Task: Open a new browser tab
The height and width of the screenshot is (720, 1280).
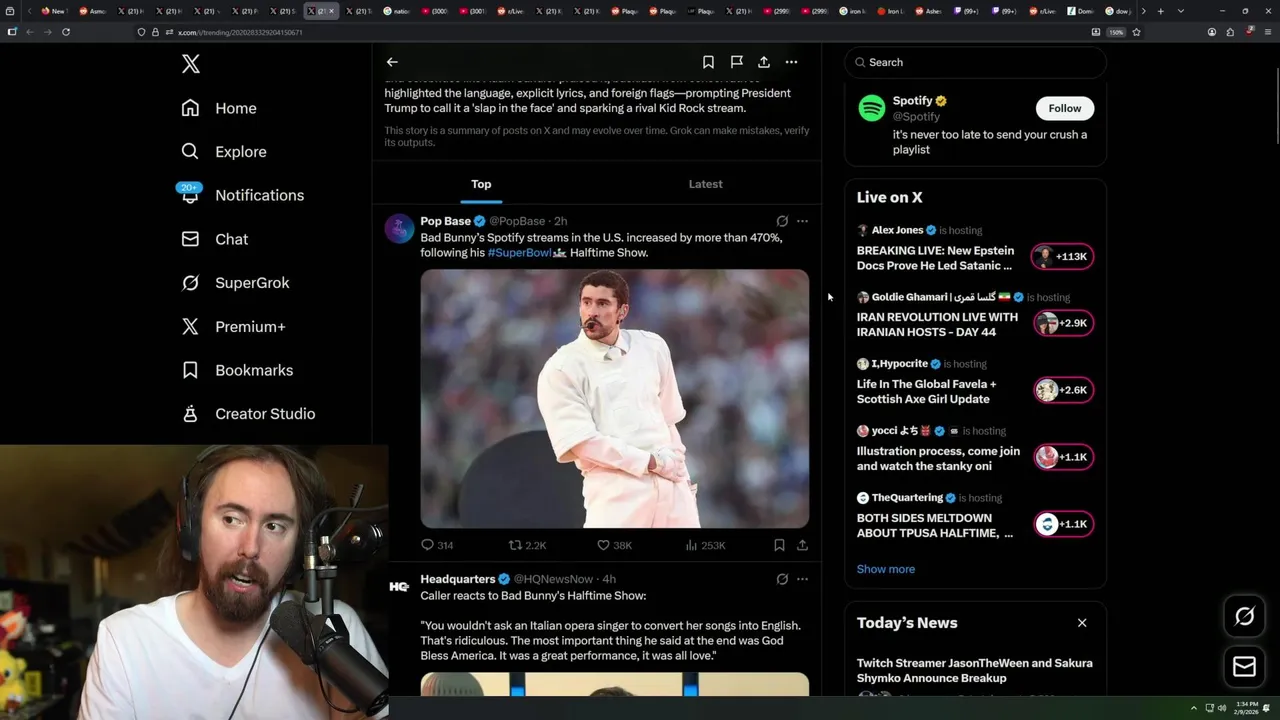Action: coord(1160,11)
